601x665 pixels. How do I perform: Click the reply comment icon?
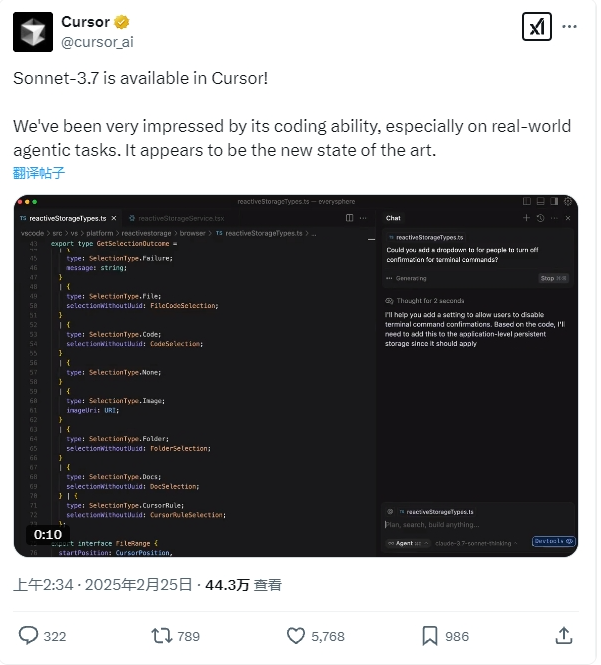(28, 636)
